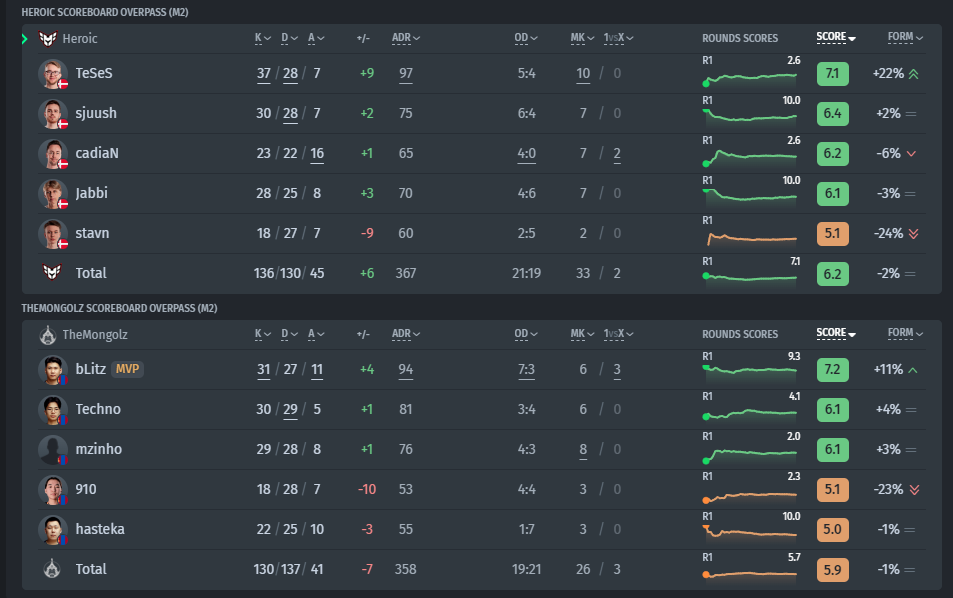Sort TheMongolz table by FORM
This screenshot has height=598, width=953.
(905, 333)
